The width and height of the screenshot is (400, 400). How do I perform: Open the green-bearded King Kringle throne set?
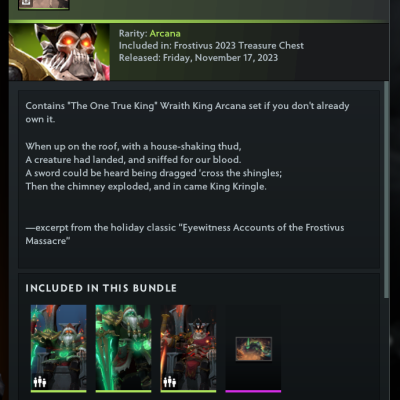point(59,347)
